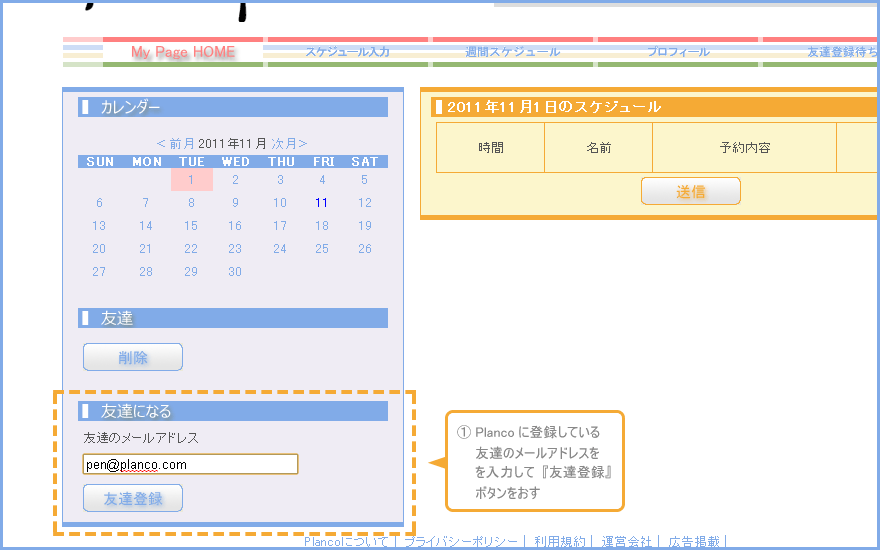Go to スケジュール入力 tab
The image size is (880, 550).
pos(347,52)
